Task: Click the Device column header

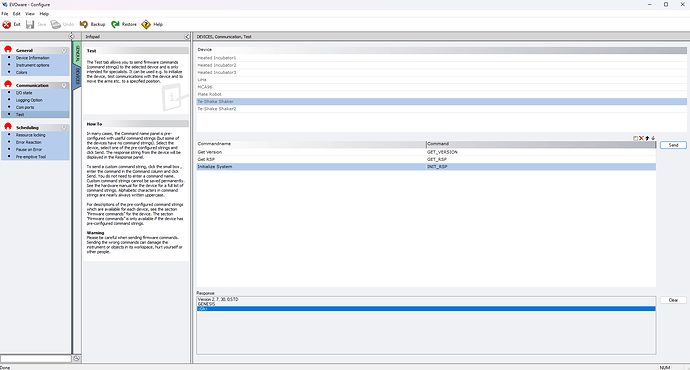Action: click(441, 50)
